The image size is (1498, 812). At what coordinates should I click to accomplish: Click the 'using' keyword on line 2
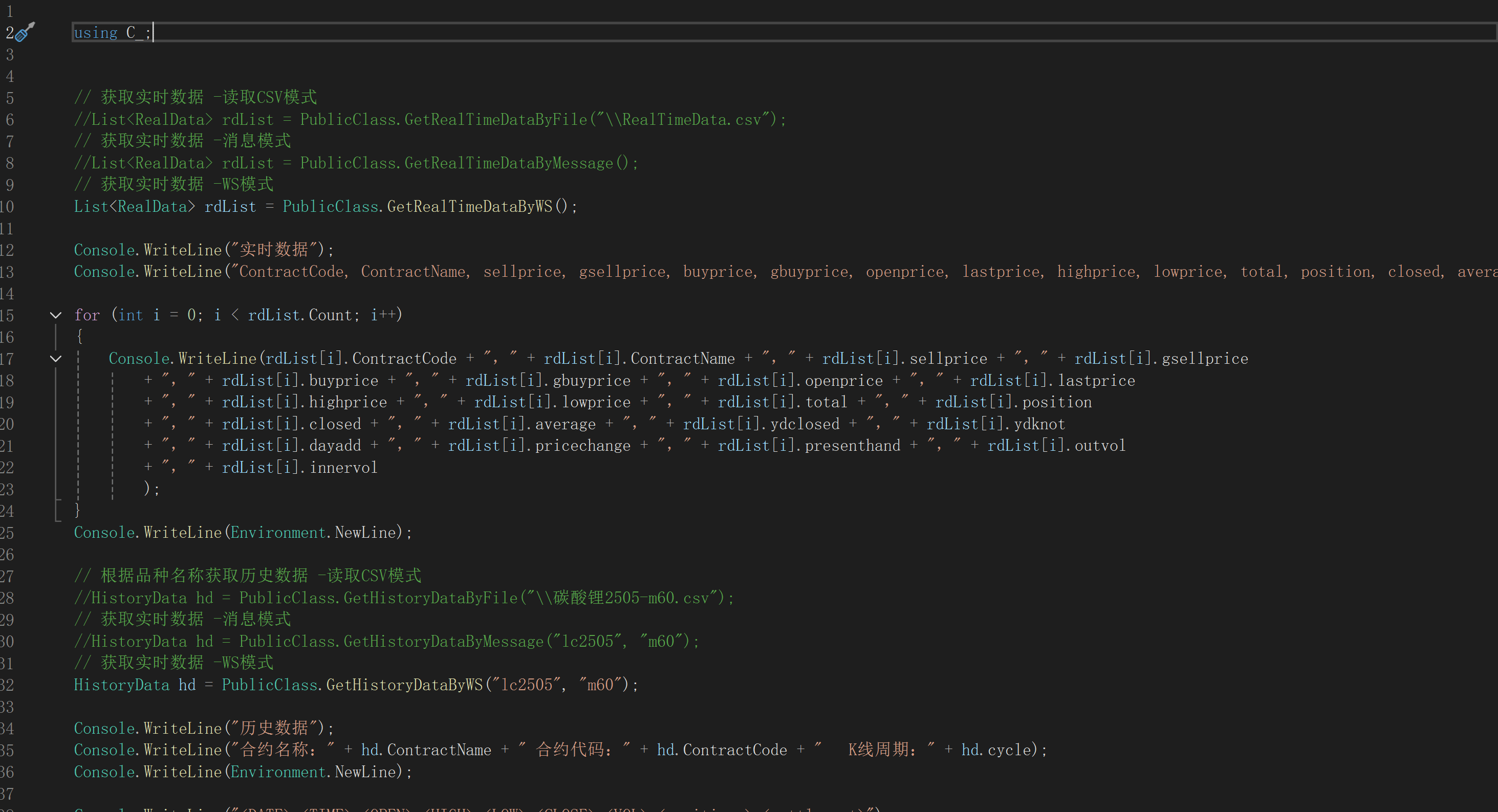pos(95,33)
